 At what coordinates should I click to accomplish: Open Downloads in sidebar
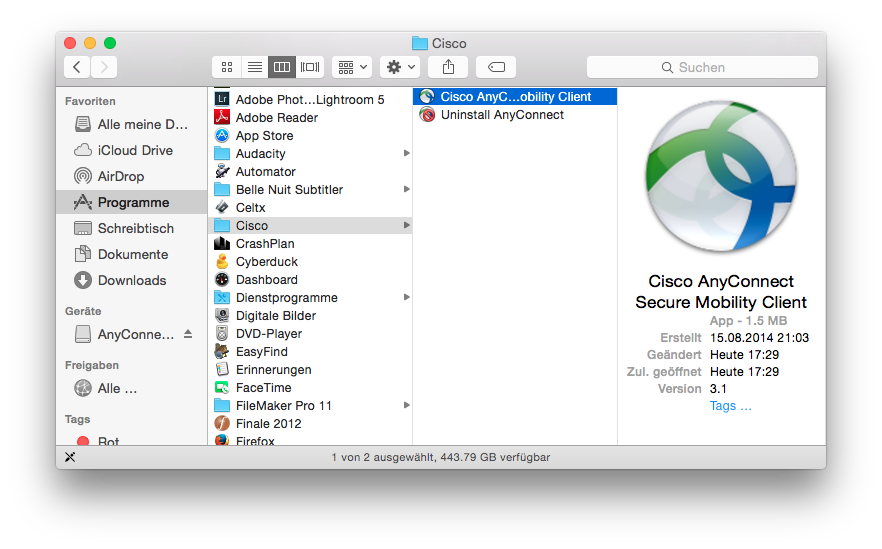coord(132,280)
